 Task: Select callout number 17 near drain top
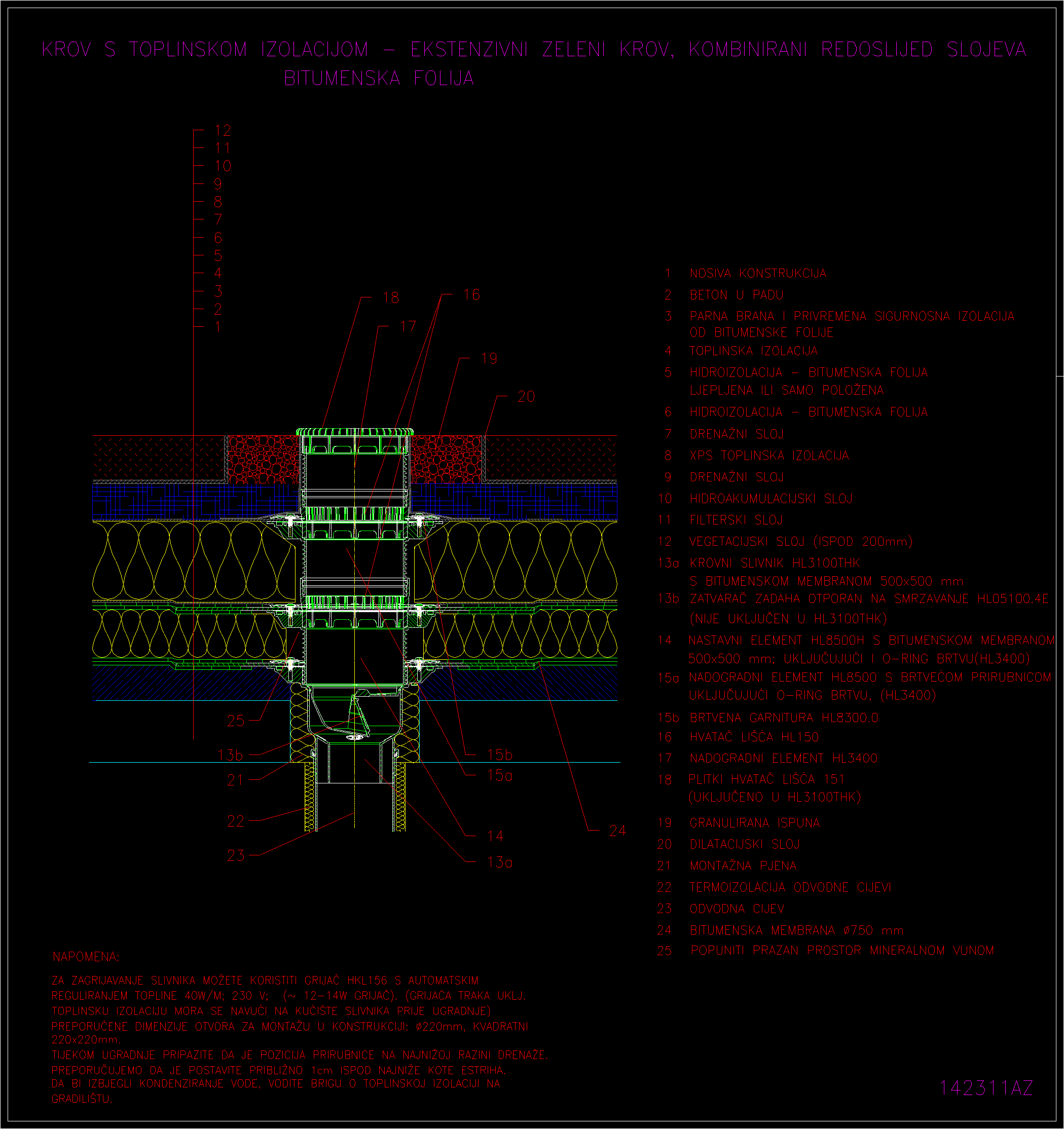click(x=408, y=326)
